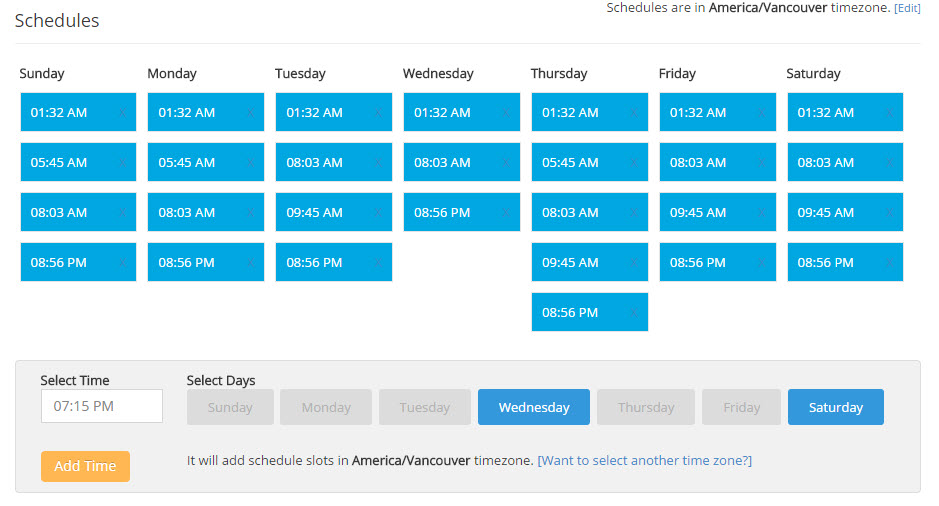Delete Friday 08:03 AM slot X icon
The width and height of the screenshot is (939, 506).
coord(761,163)
